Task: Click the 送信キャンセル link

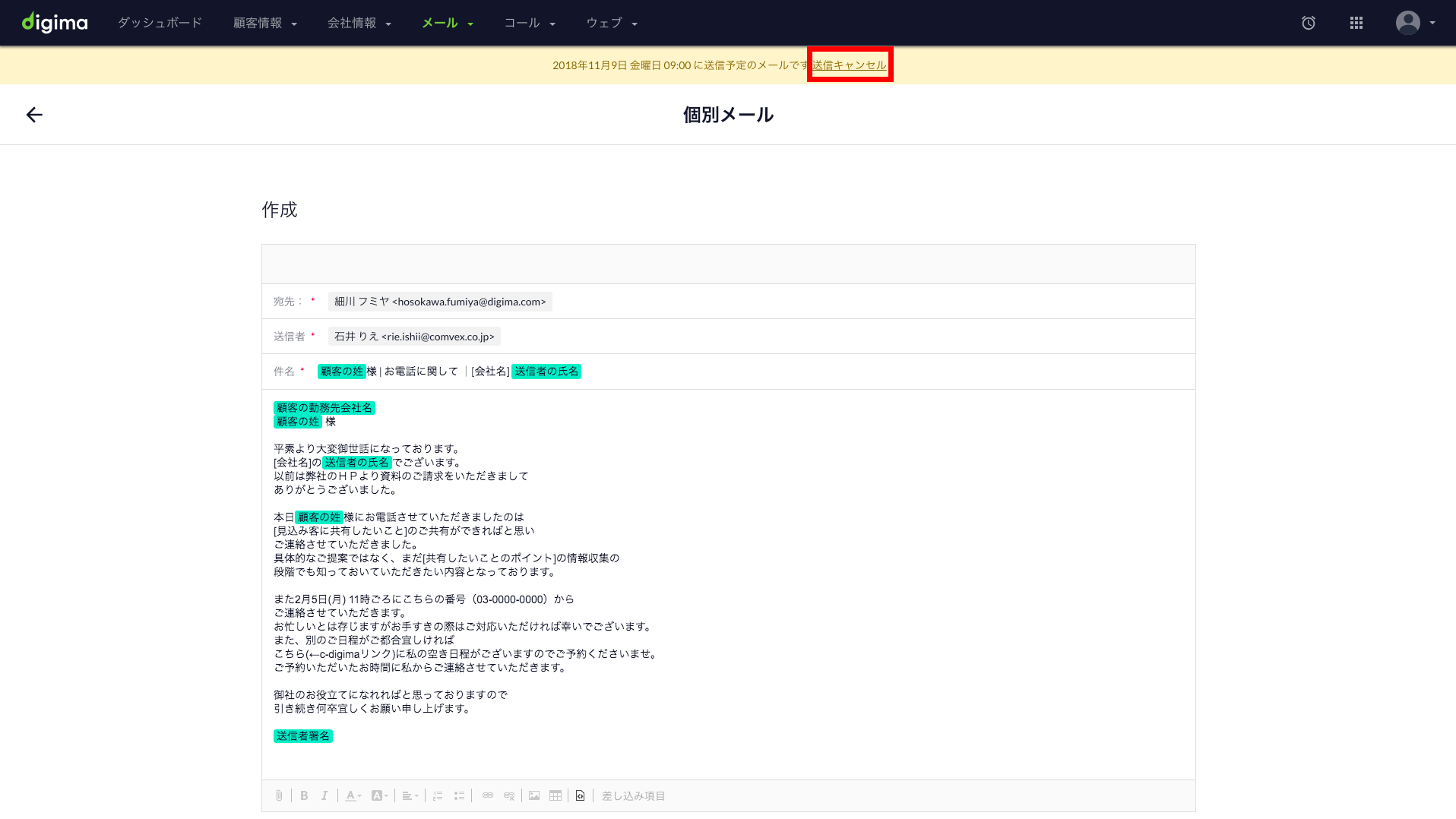Action: point(849,65)
